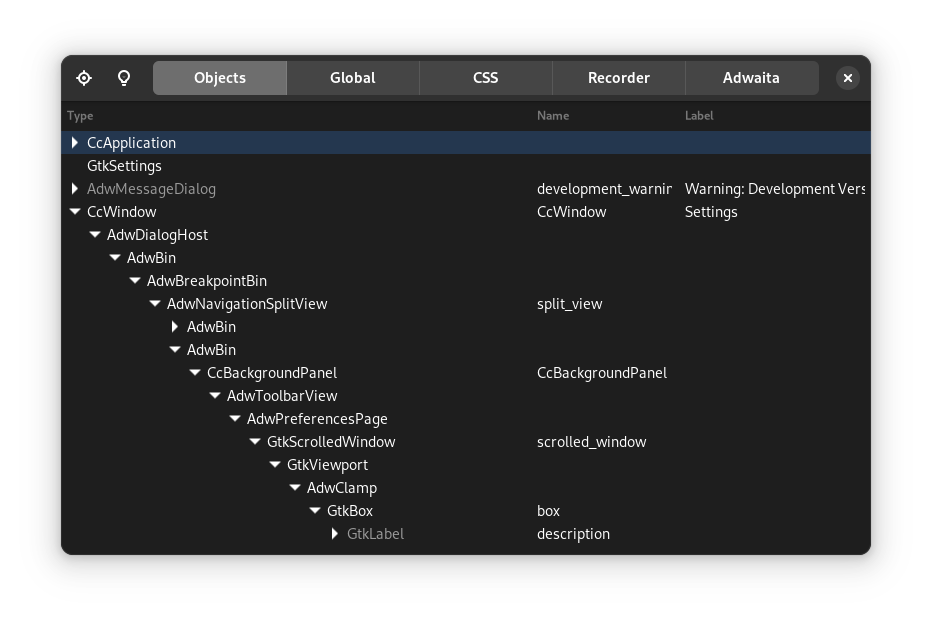This screenshot has height=622, width=932.
Task: Click the Name column header
Action: (552, 116)
